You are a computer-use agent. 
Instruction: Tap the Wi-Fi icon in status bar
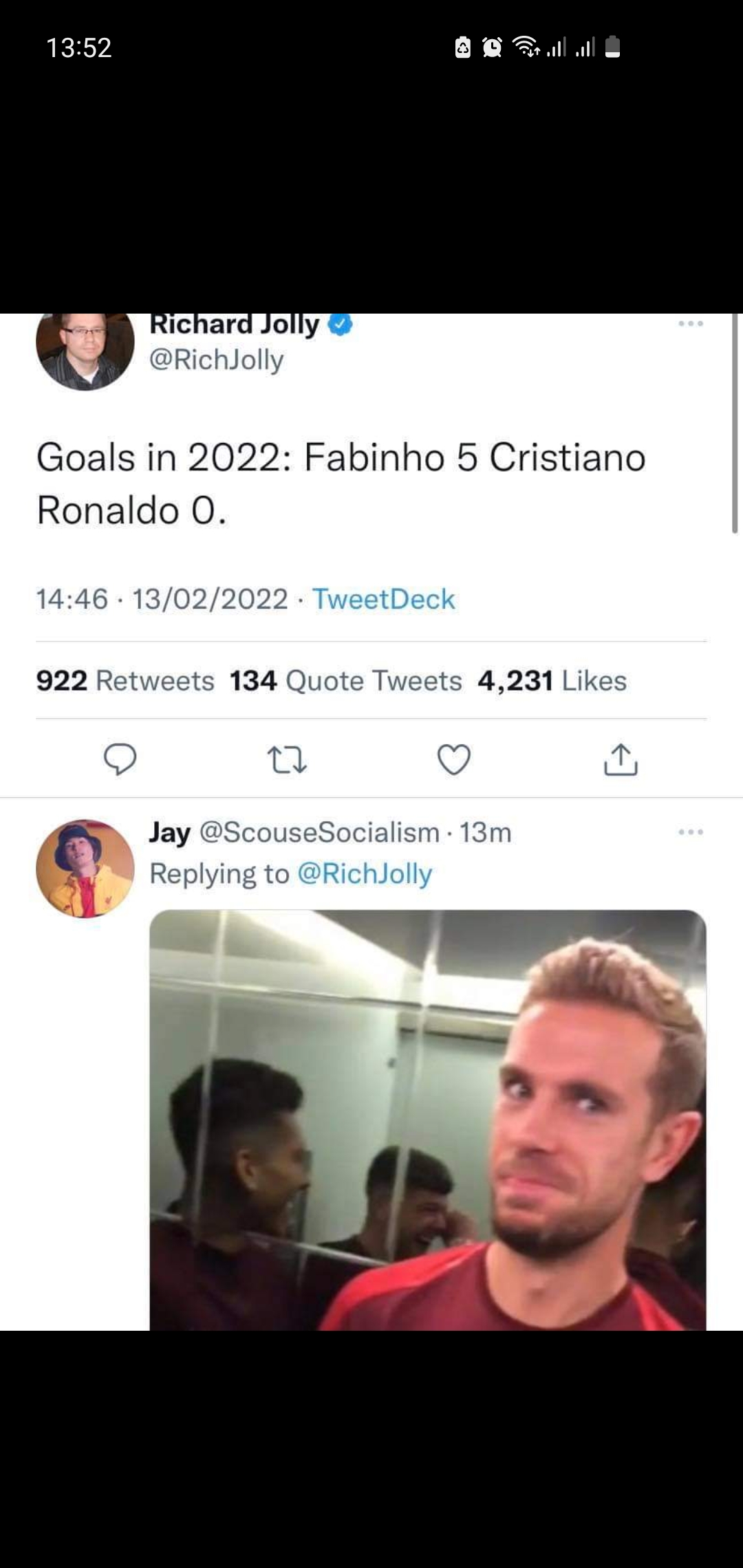click(x=527, y=47)
